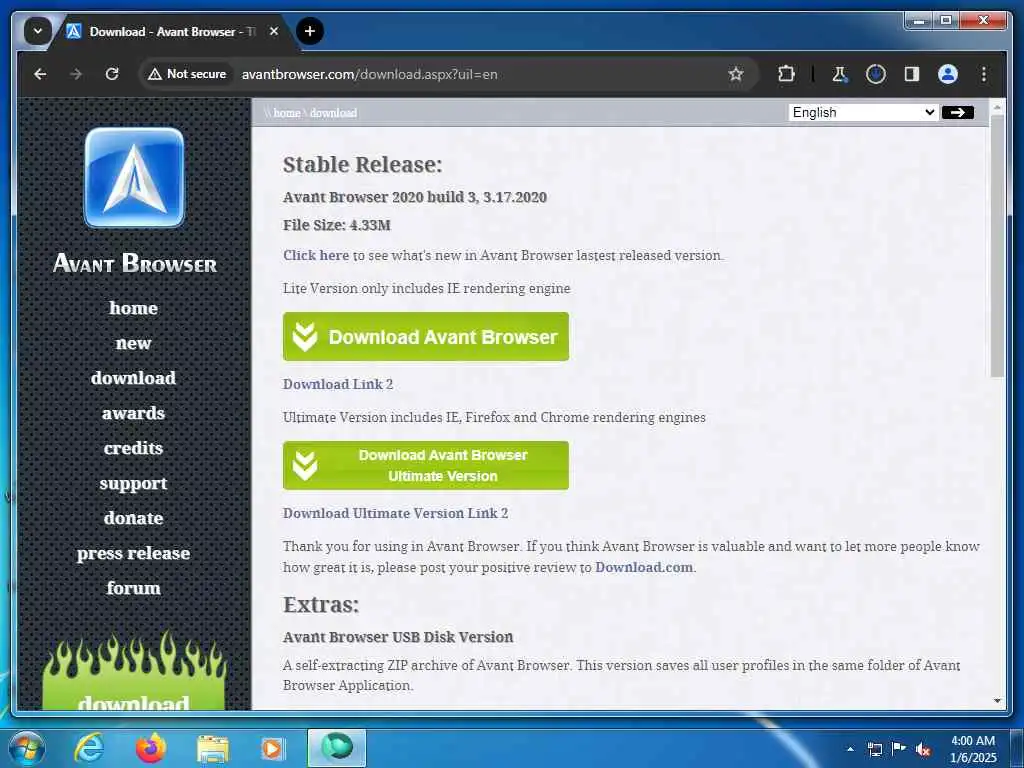
Task: Open the tab search dropdown arrow
Action: 38,31
